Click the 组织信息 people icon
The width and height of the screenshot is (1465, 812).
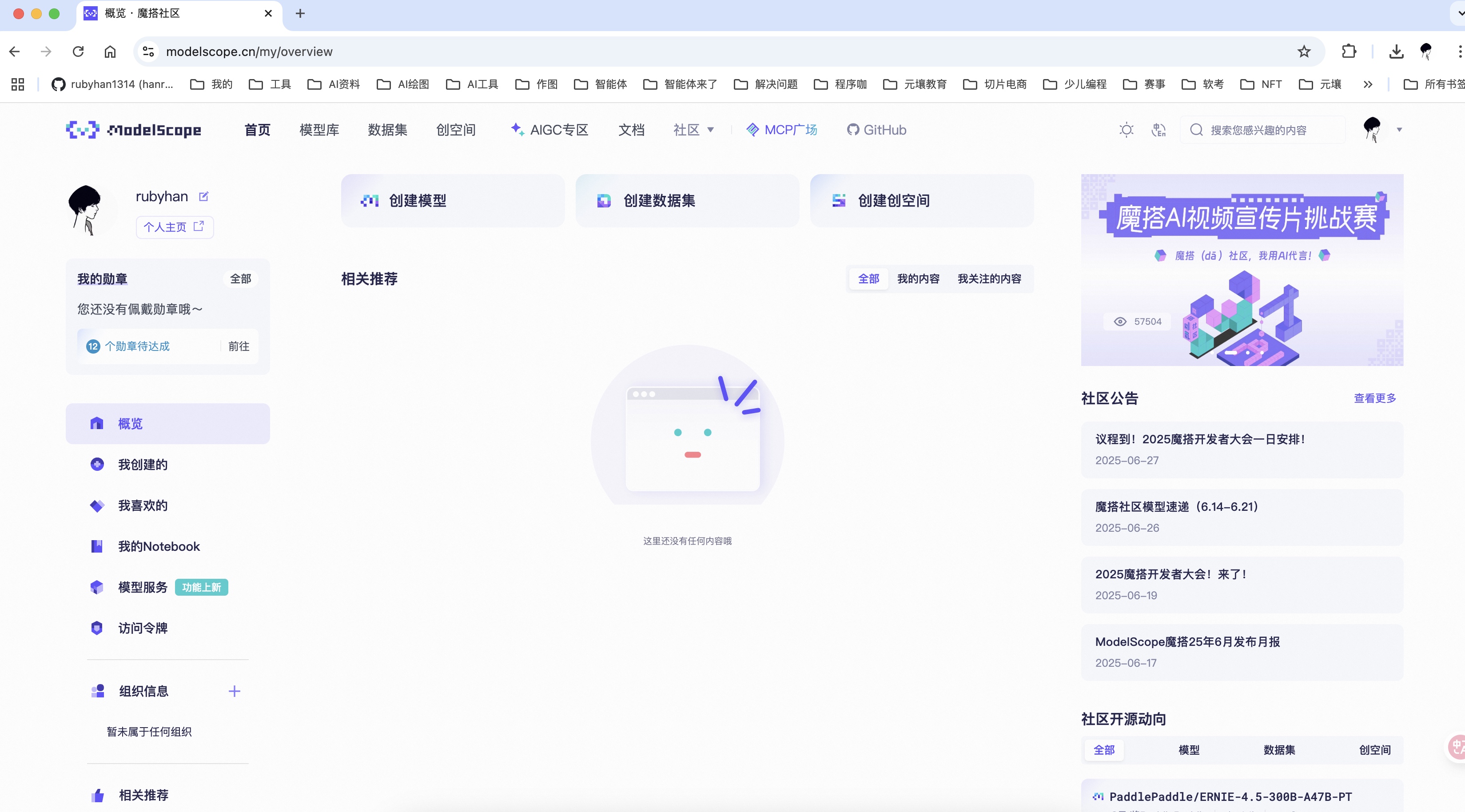tap(97, 691)
